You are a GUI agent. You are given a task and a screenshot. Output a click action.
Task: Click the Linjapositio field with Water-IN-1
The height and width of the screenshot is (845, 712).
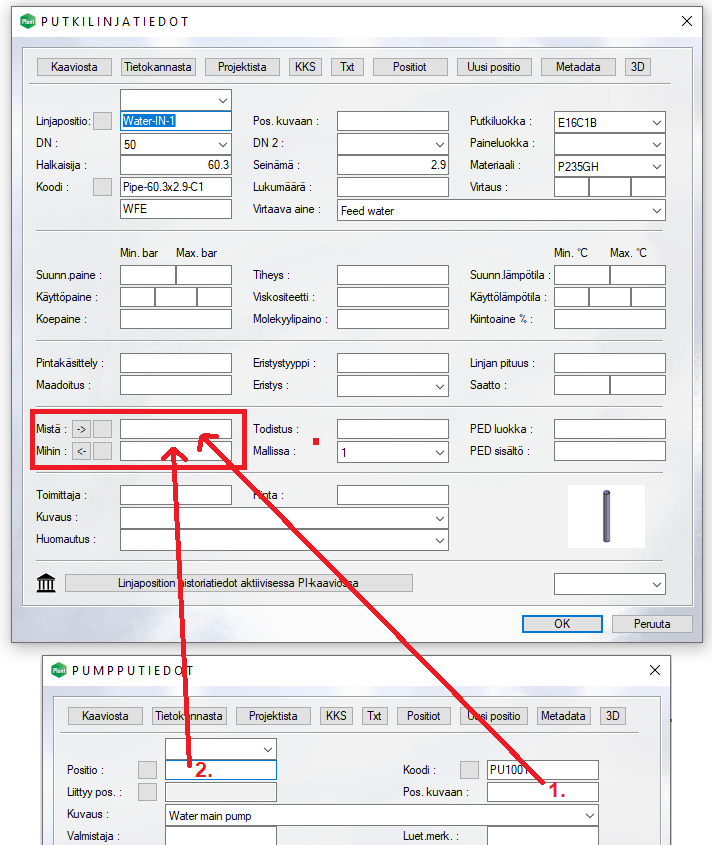click(x=176, y=121)
